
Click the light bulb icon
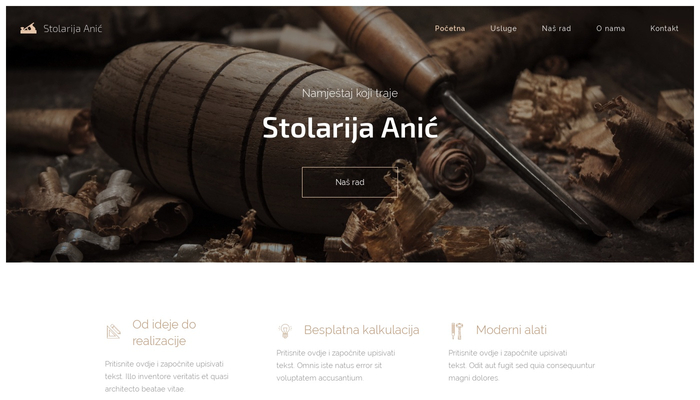click(x=285, y=330)
